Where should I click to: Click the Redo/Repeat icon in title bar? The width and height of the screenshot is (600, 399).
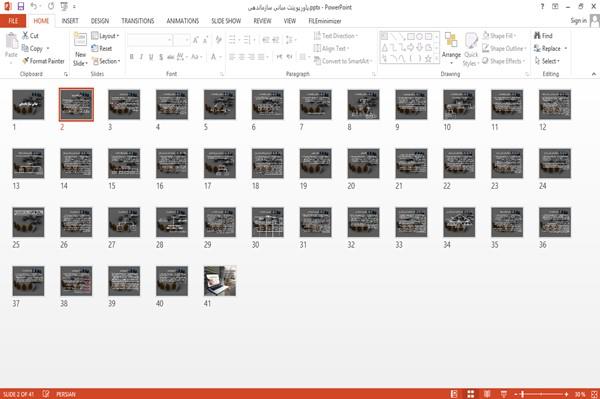click(51, 6)
